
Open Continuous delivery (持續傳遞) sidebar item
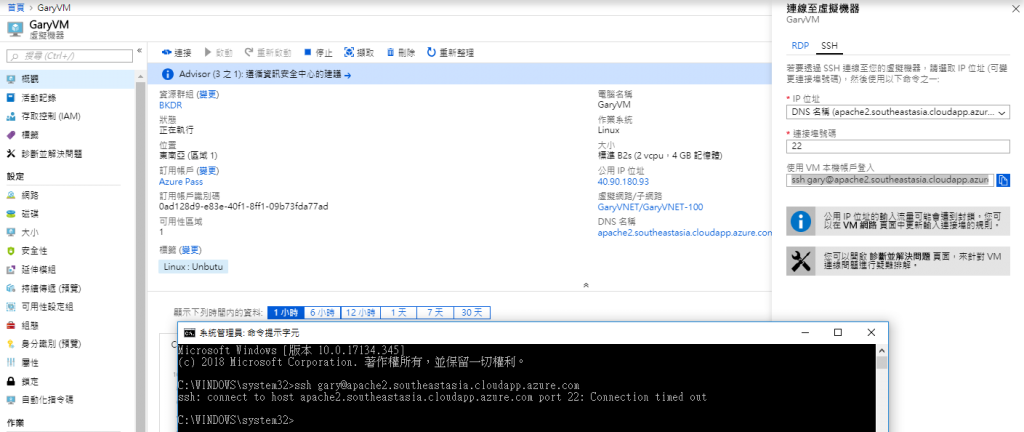[68, 288]
